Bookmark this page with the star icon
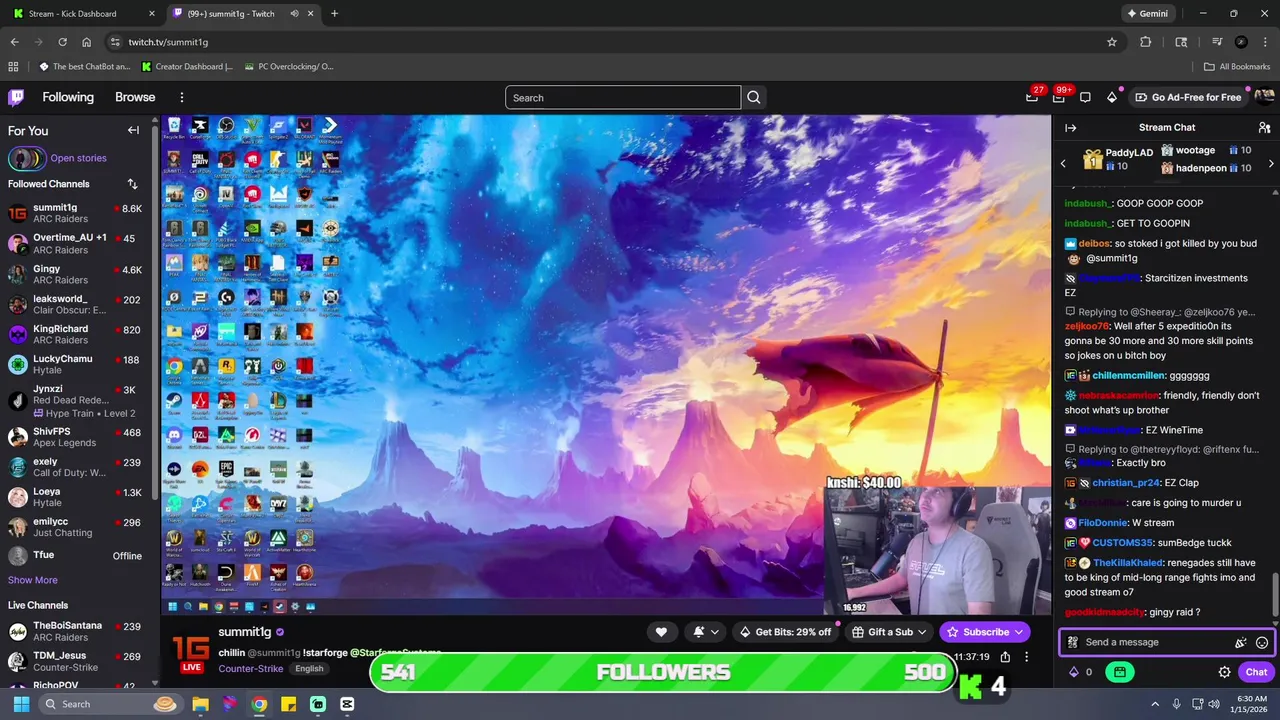 coord(1111,42)
